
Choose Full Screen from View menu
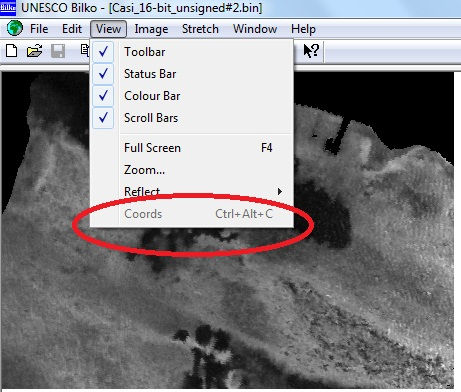(x=192, y=148)
